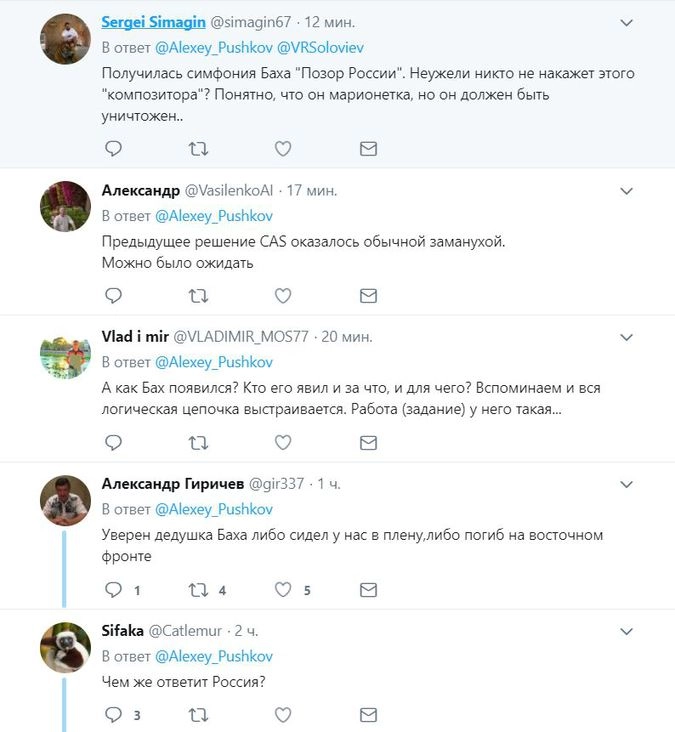Reply to Vlad i mir's tweet
The height and width of the screenshot is (732, 675).
[x=113, y=441]
